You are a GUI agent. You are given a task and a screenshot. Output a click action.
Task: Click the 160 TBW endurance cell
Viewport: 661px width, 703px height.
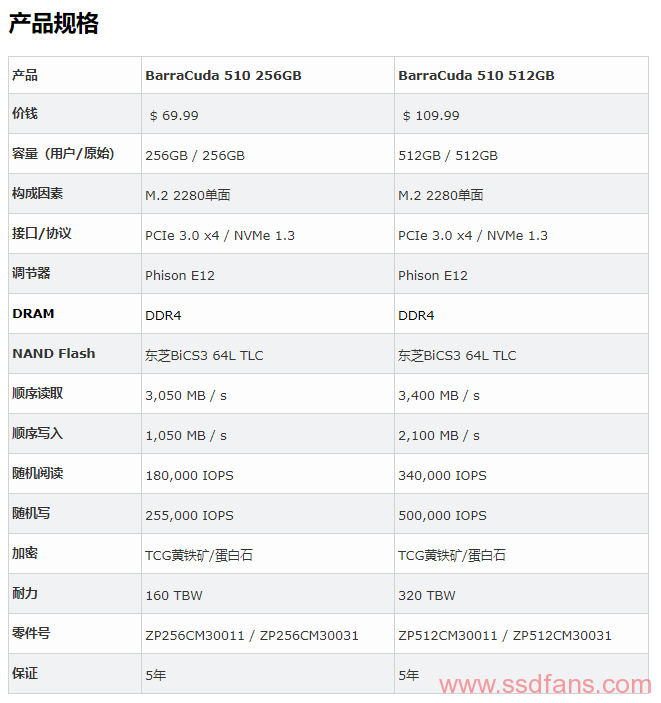coord(174,595)
